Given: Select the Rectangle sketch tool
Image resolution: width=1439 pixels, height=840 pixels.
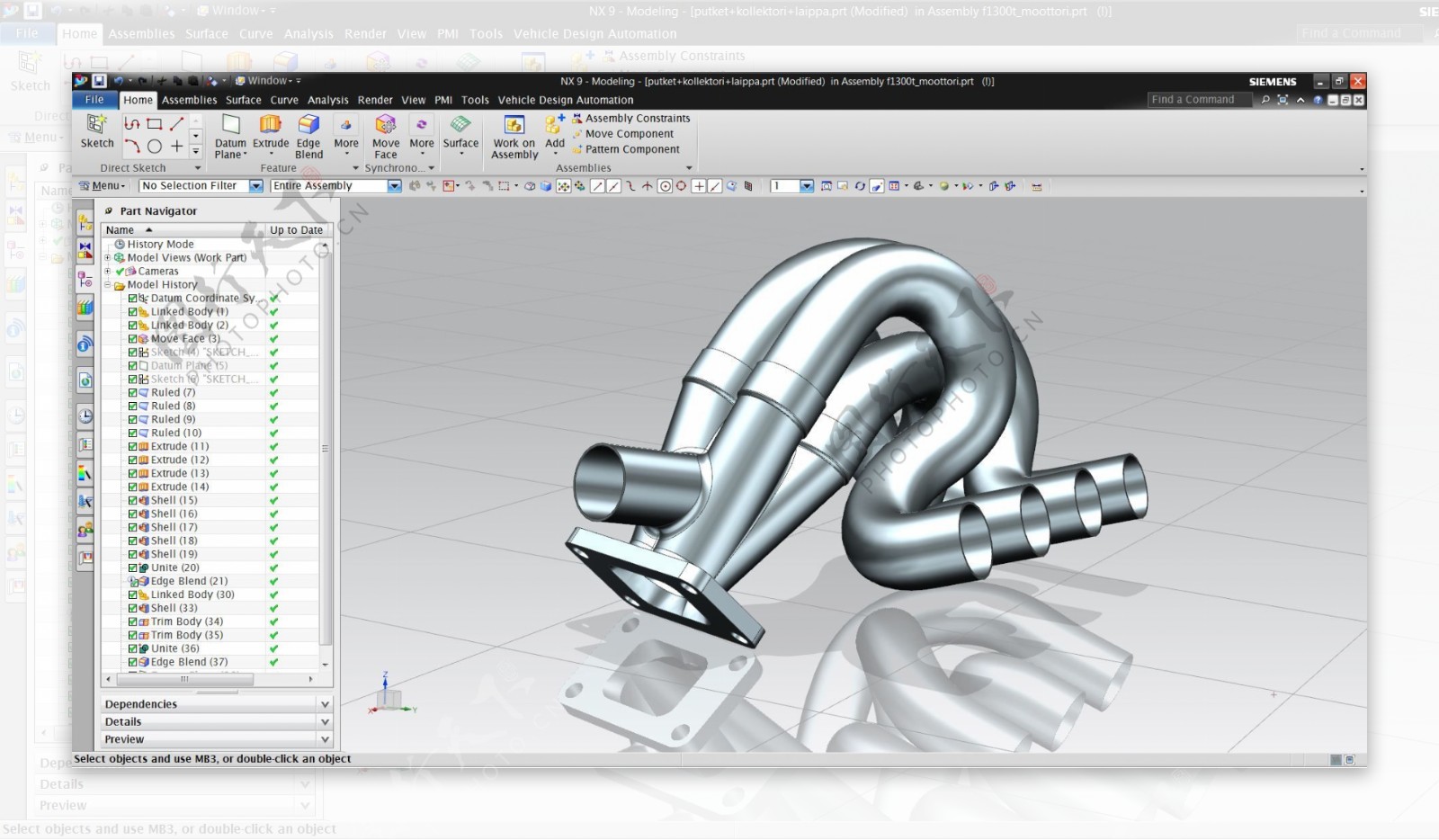Looking at the screenshot, I should tap(155, 123).
